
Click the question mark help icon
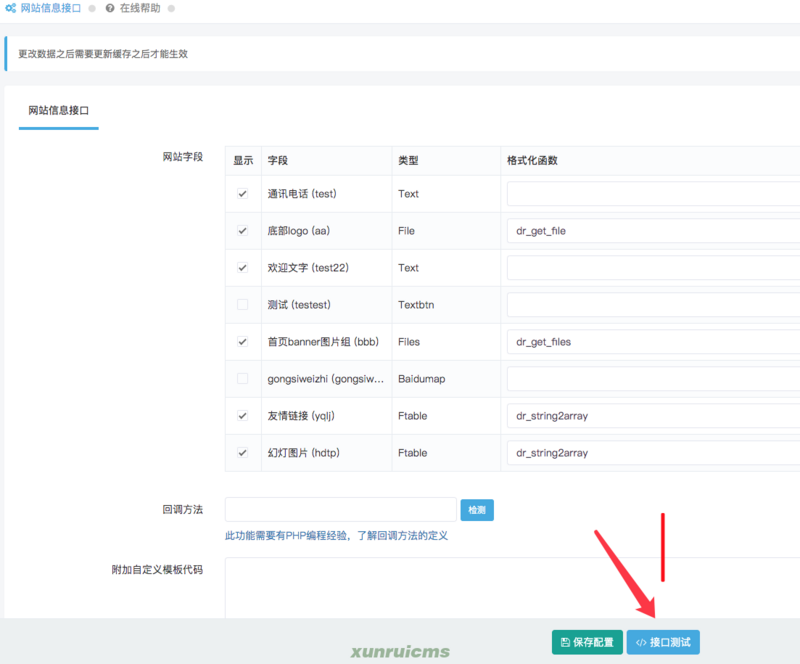(x=110, y=8)
